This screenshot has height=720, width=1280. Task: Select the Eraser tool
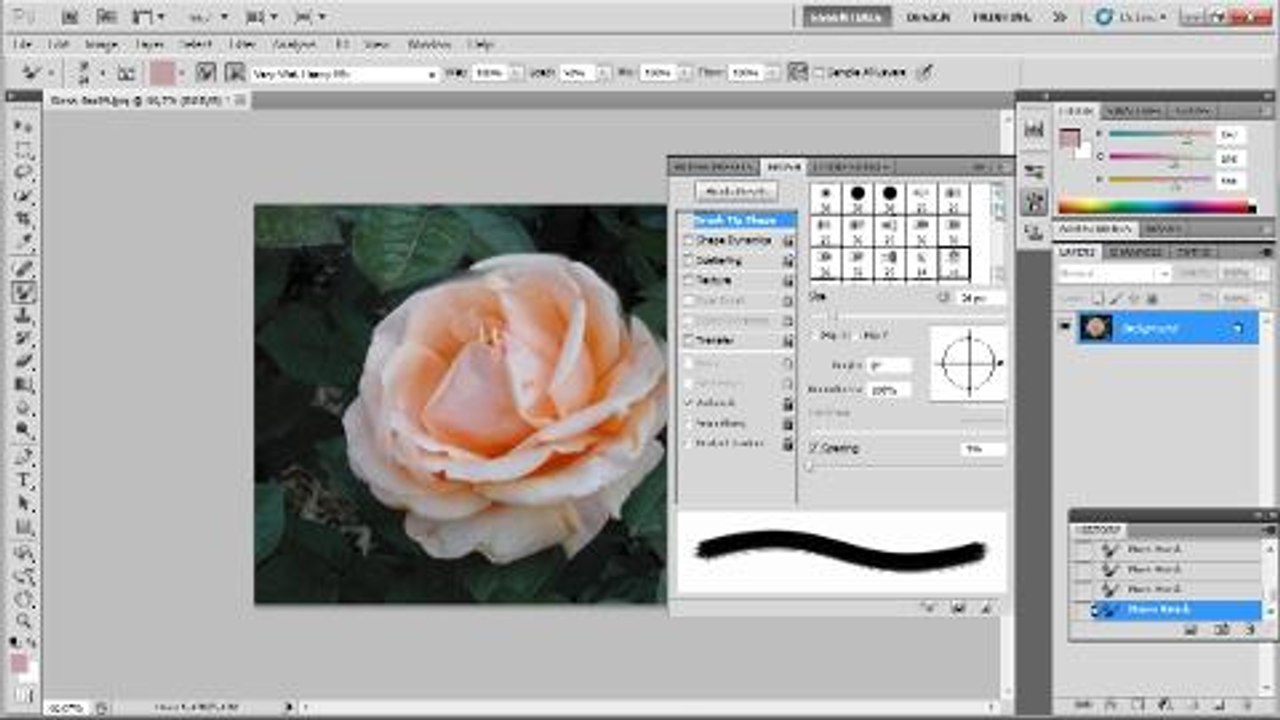point(24,361)
